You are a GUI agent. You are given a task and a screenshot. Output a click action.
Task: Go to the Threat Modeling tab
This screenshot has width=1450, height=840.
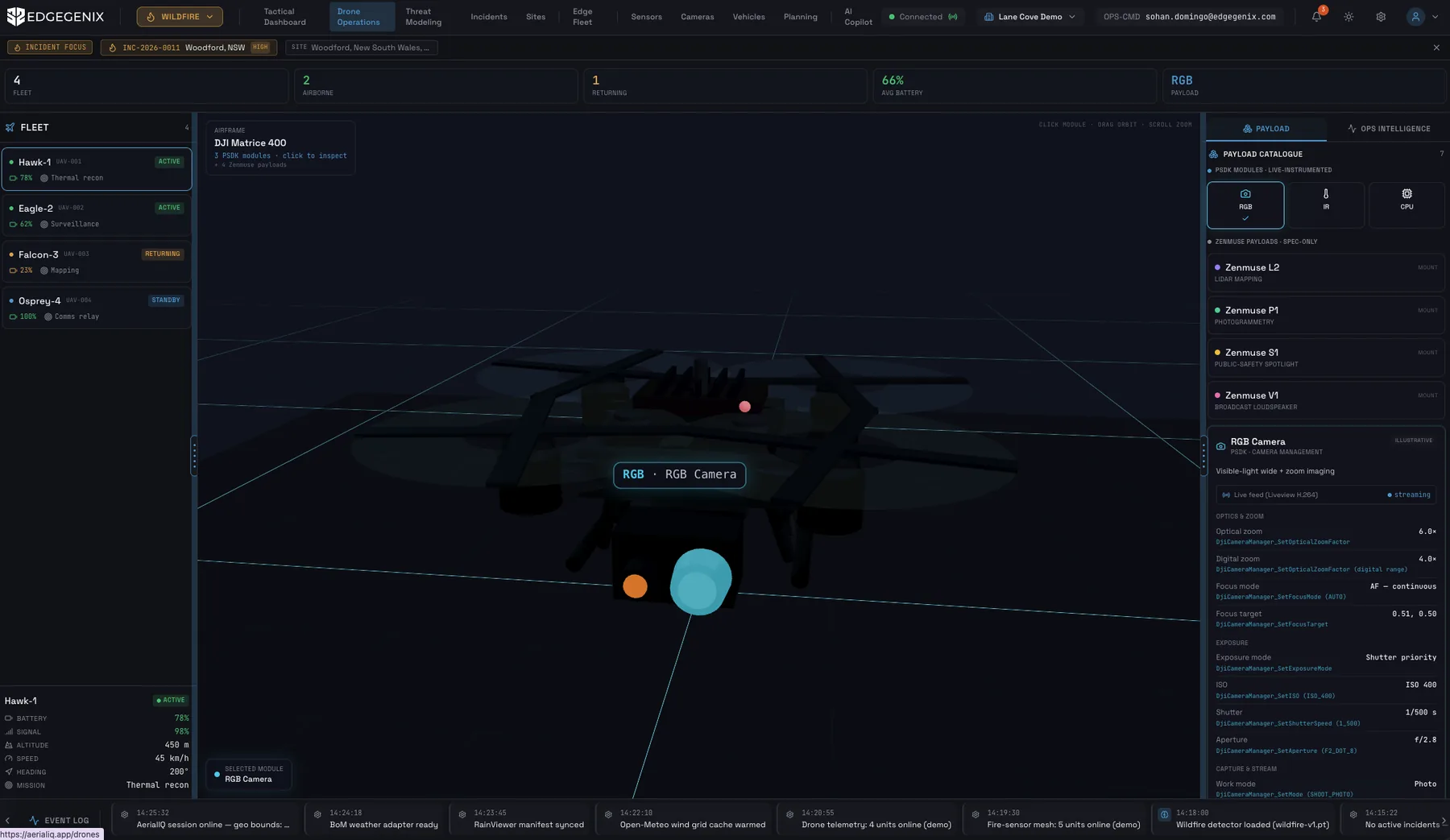pos(423,17)
